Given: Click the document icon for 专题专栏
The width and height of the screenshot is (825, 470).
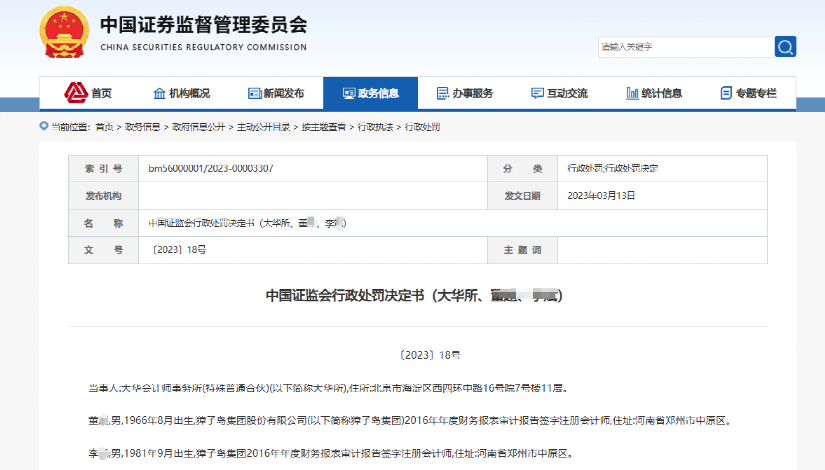Looking at the screenshot, I should pyautogui.click(x=726, y=93).
